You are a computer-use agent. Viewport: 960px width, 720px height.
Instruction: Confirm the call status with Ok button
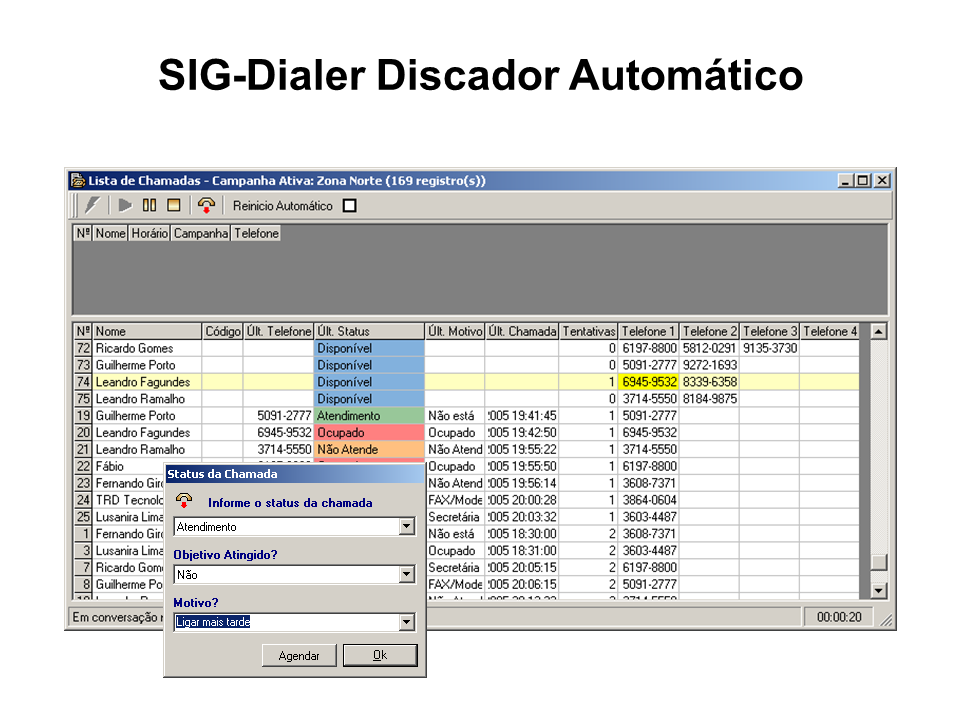click(380, 655)
